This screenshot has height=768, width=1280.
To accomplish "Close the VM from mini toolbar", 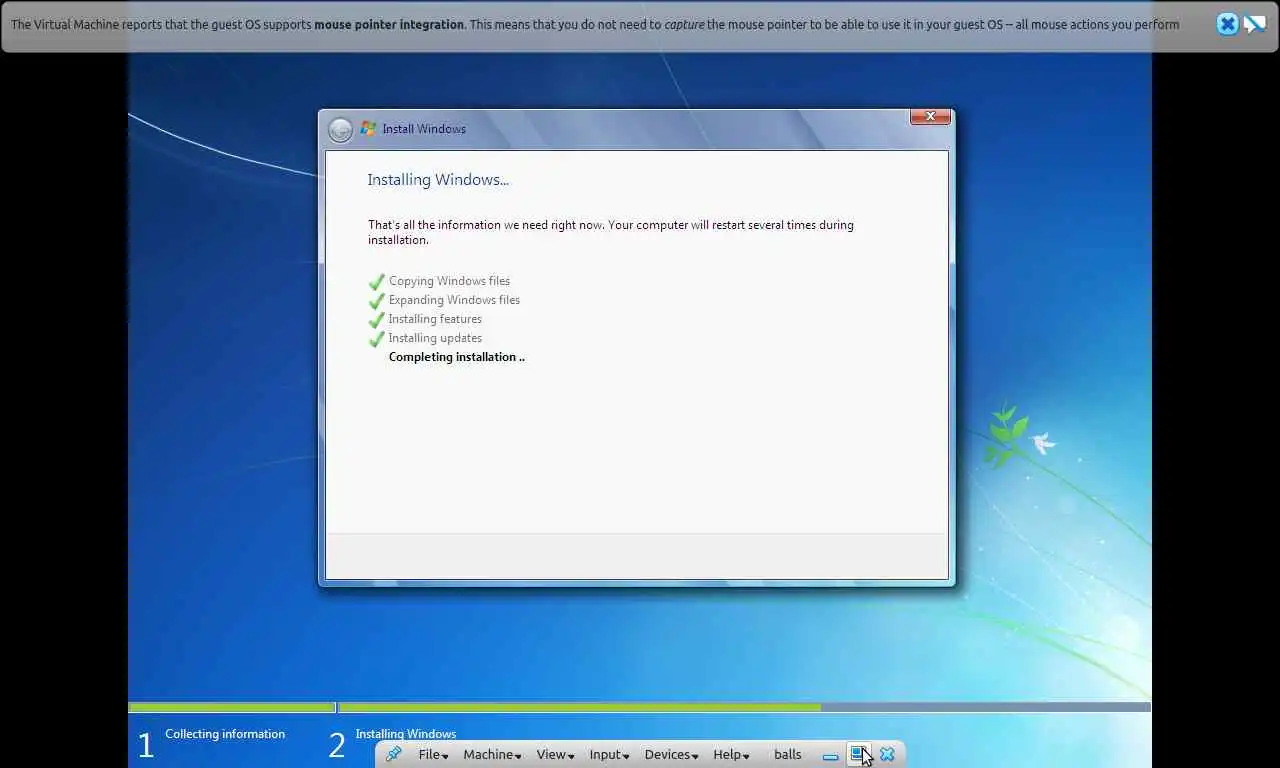I will (887, 755).
